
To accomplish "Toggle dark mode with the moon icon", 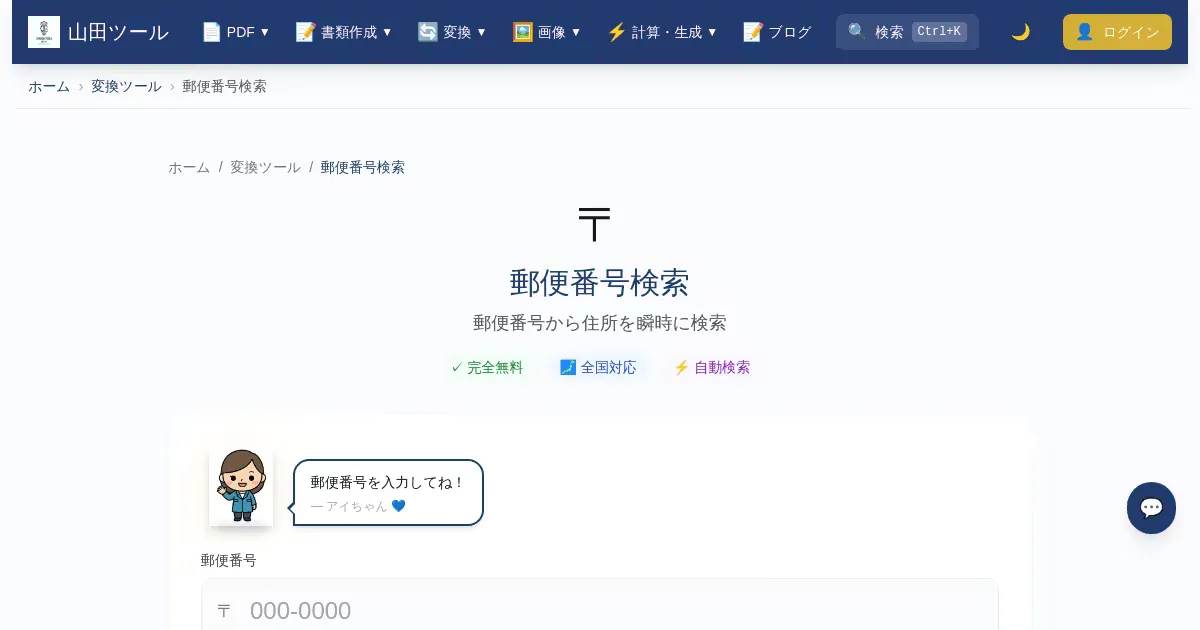I will tap(1020, 32).
